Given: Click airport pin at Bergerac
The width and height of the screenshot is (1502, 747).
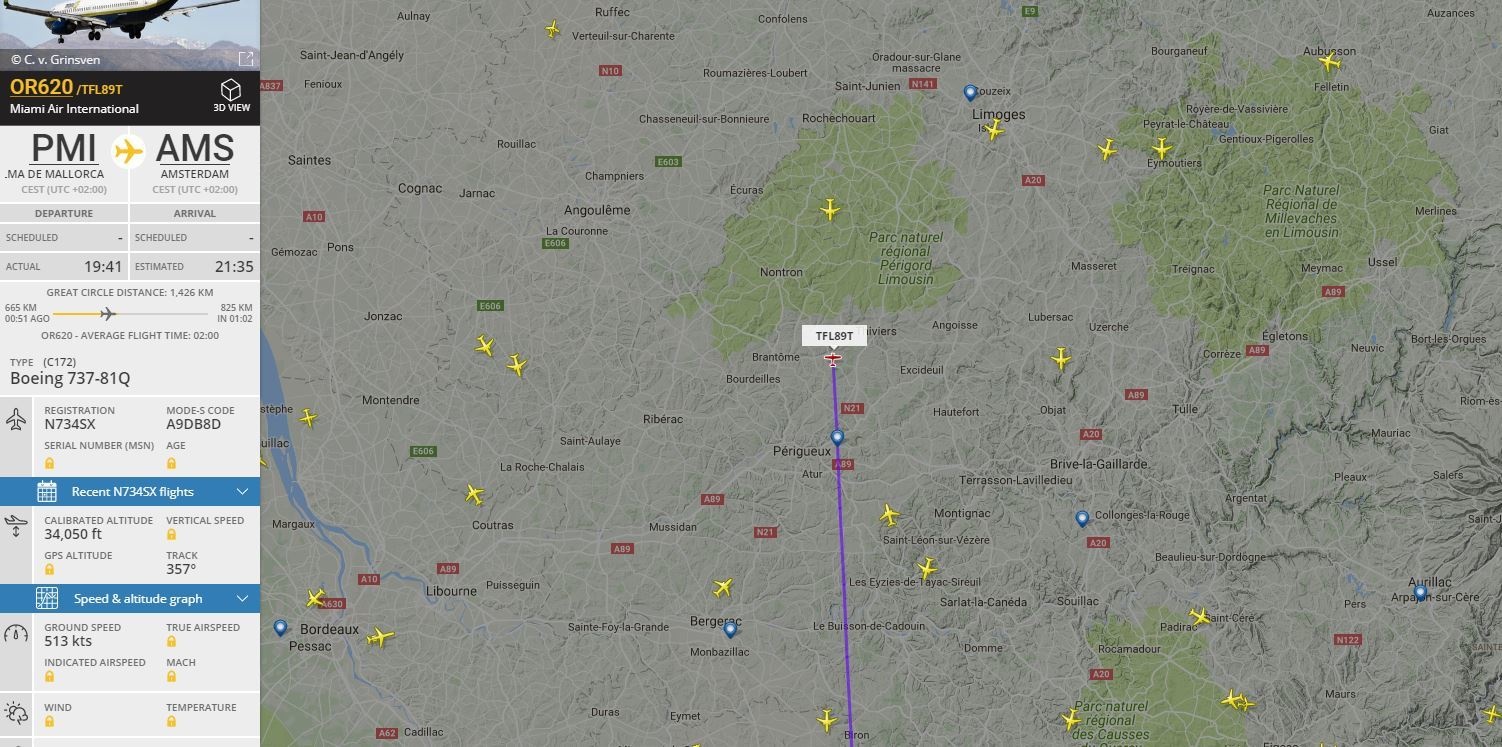Looking at the screenshot, I should (730, 629).
